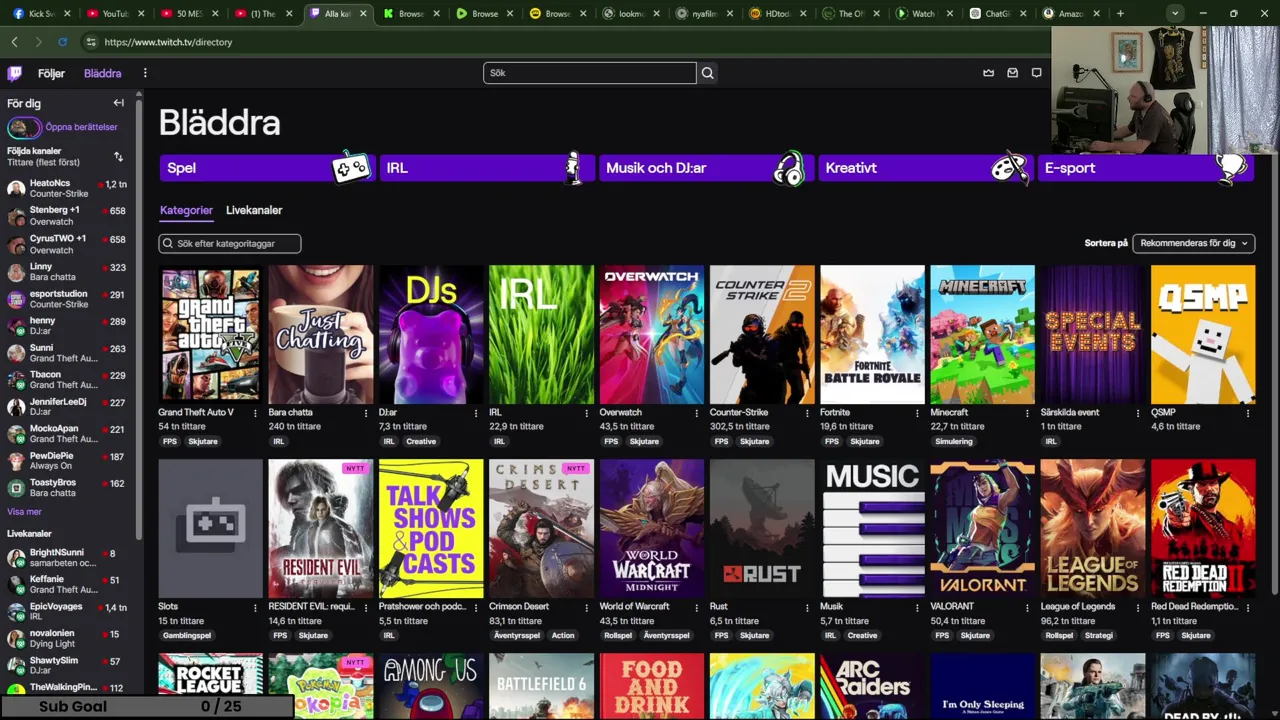Open more options for Rust category
1280x720 pixels.
point(806,607)
